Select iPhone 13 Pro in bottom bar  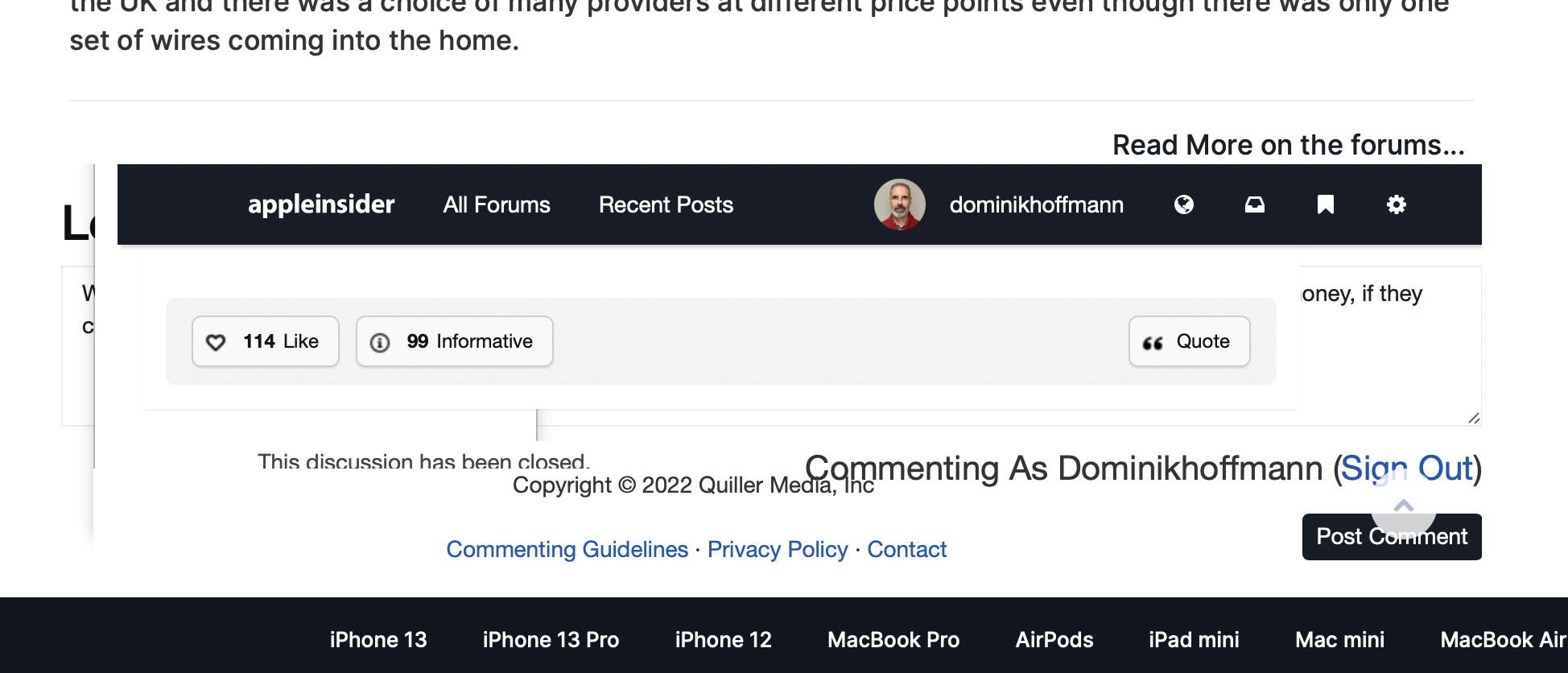[x=551, y=639]
